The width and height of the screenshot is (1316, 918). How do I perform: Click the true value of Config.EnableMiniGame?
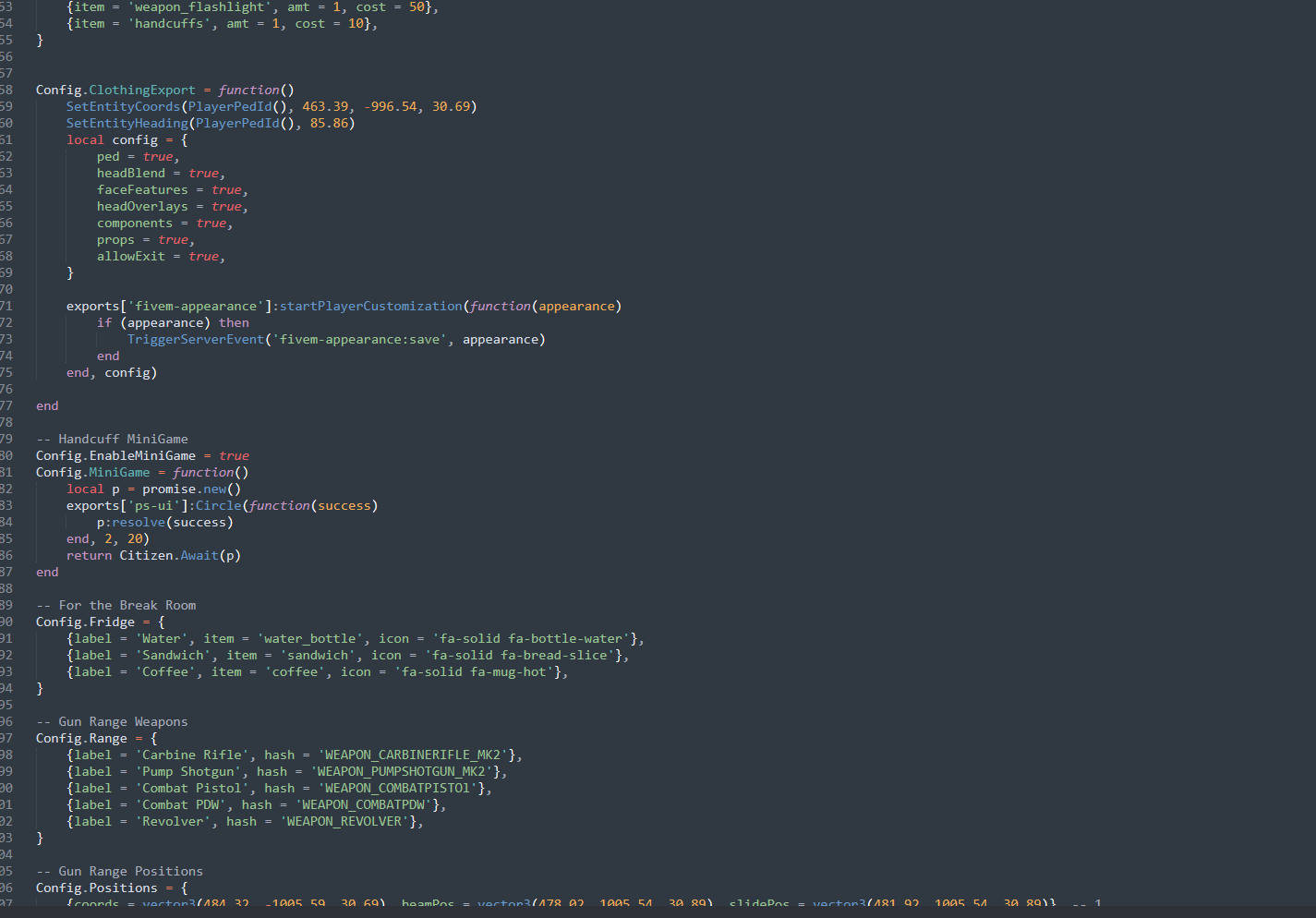[234, 456]
